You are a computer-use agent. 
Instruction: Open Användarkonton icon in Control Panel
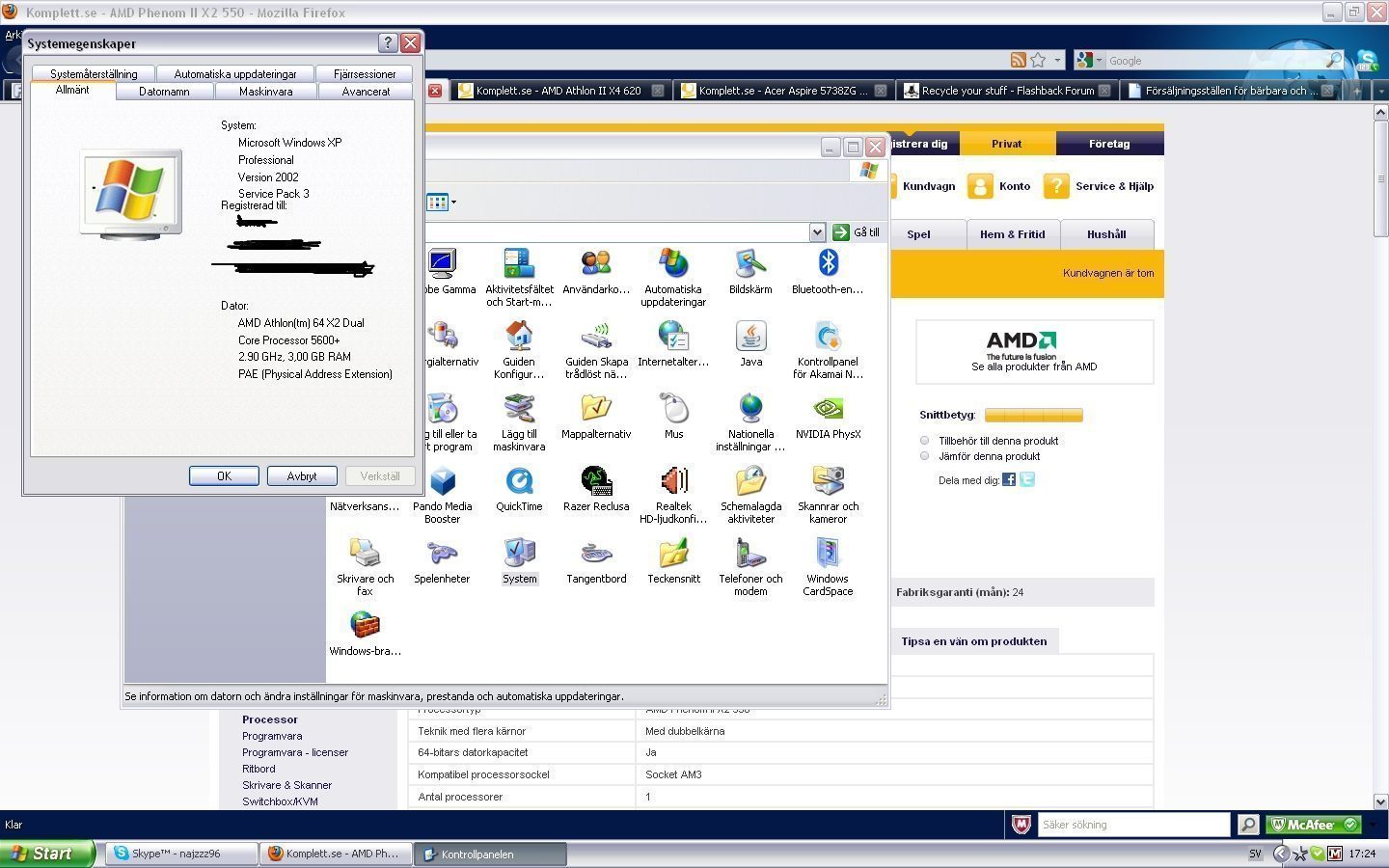[596, 271]
